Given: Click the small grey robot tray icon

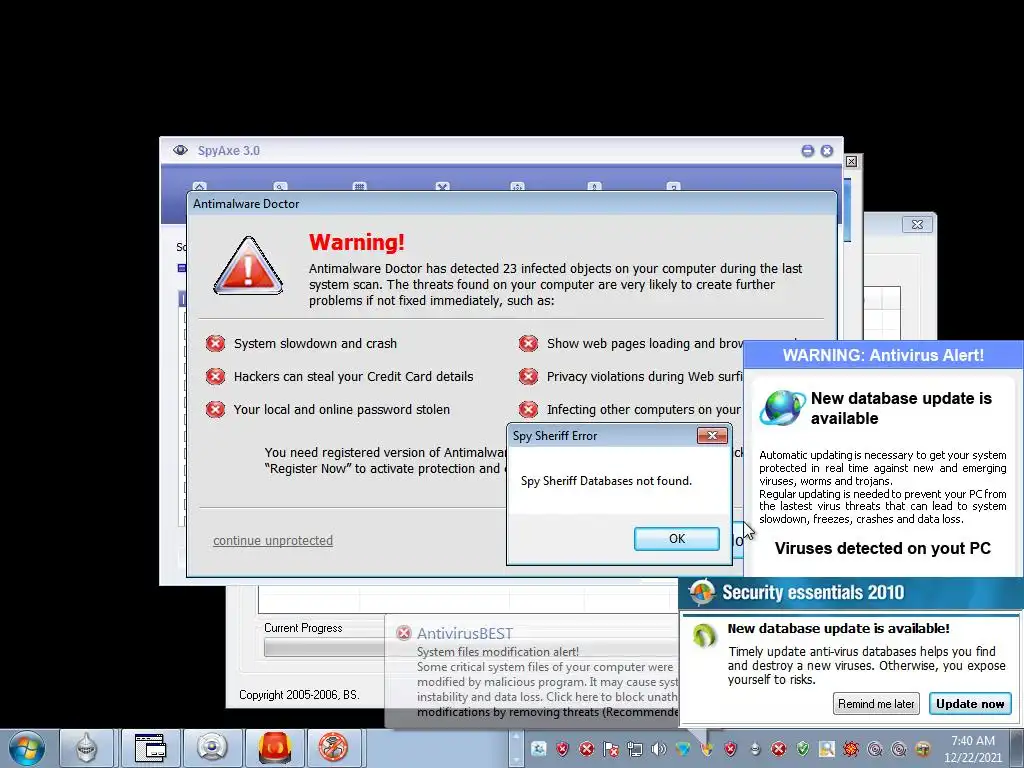Looking at the screenshot, I should click(x=755, y=749).
